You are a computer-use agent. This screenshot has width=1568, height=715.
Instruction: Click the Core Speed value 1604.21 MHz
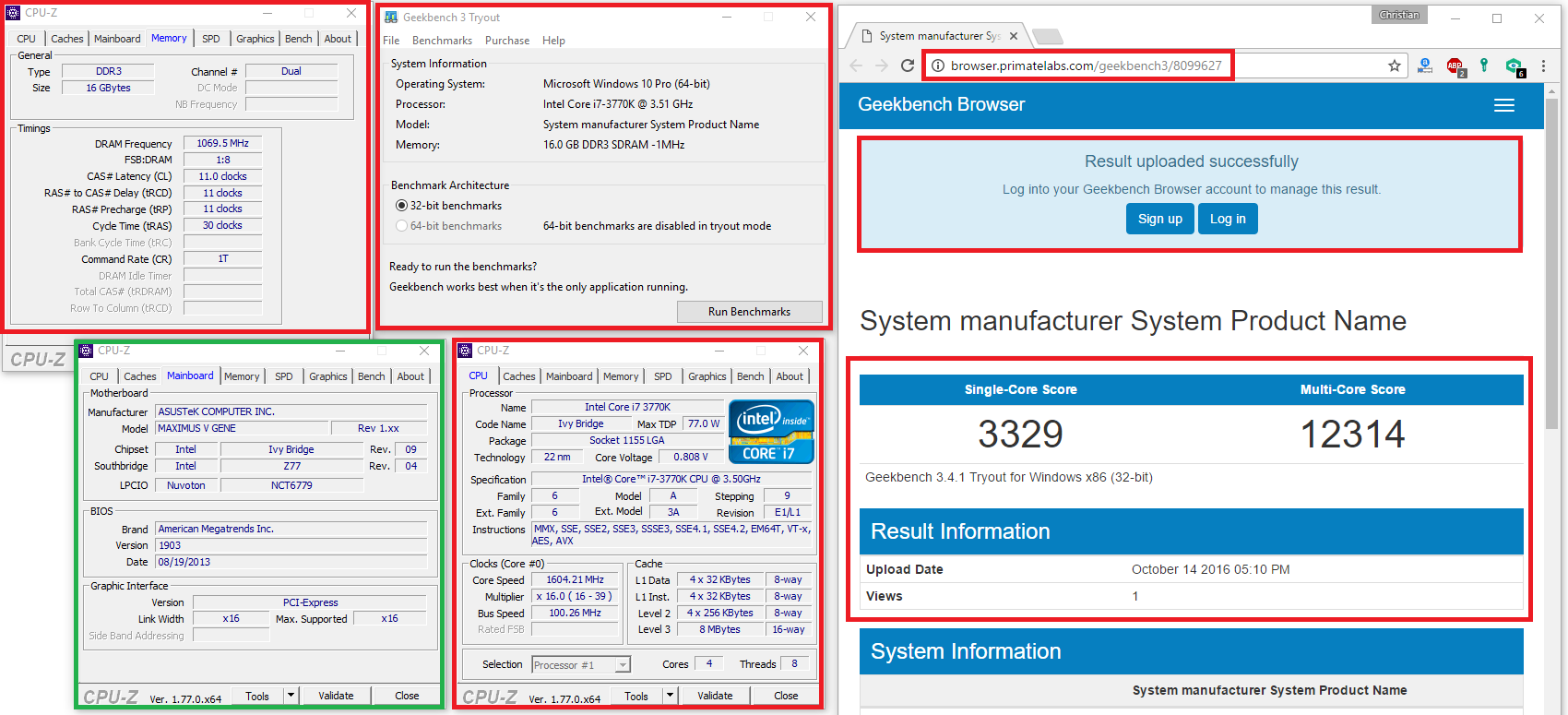(575, 580)
